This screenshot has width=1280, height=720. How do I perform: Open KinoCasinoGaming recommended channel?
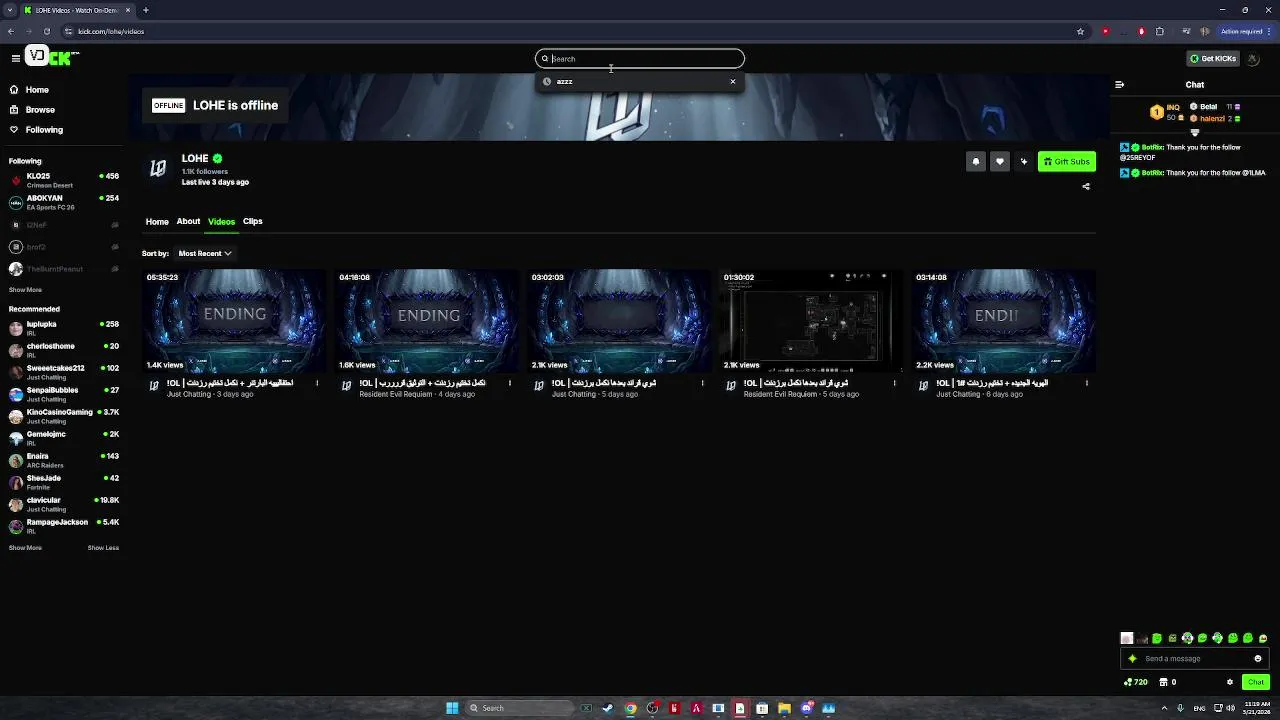point(64,416)
